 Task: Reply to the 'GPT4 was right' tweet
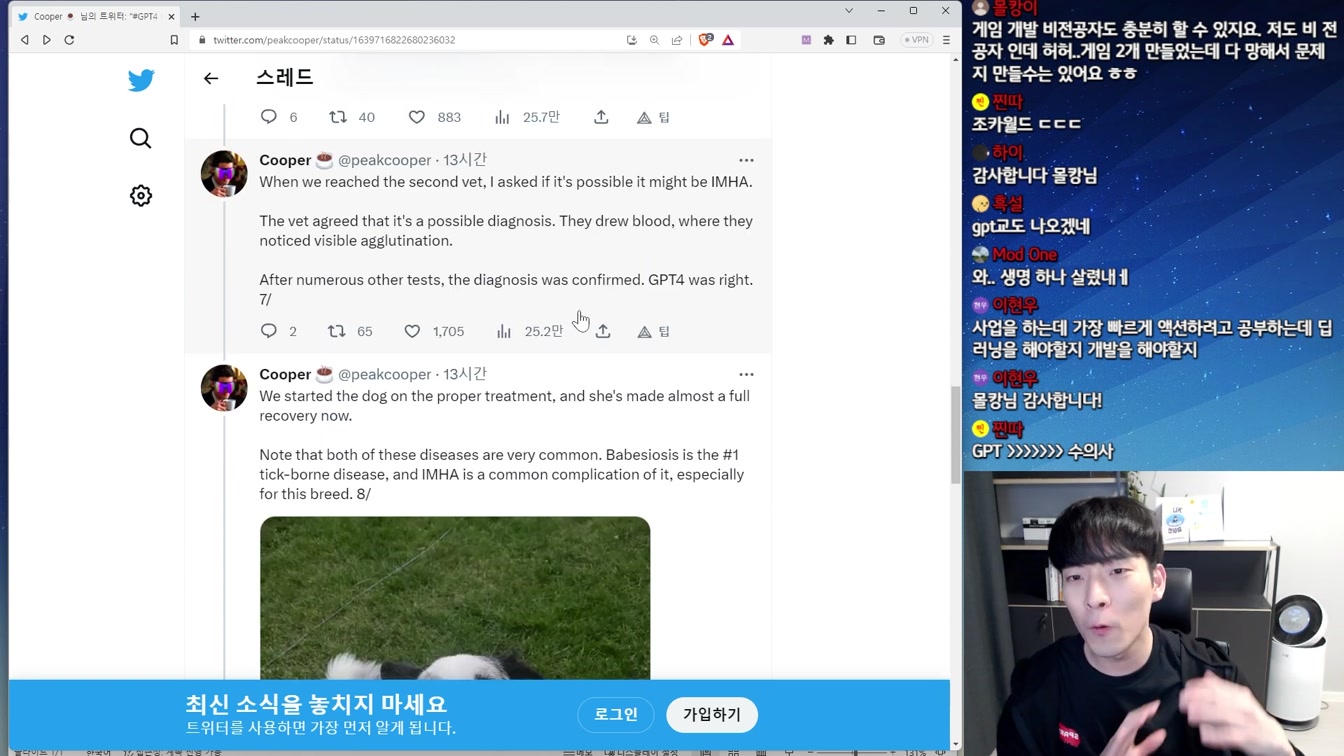pos(269,331)
